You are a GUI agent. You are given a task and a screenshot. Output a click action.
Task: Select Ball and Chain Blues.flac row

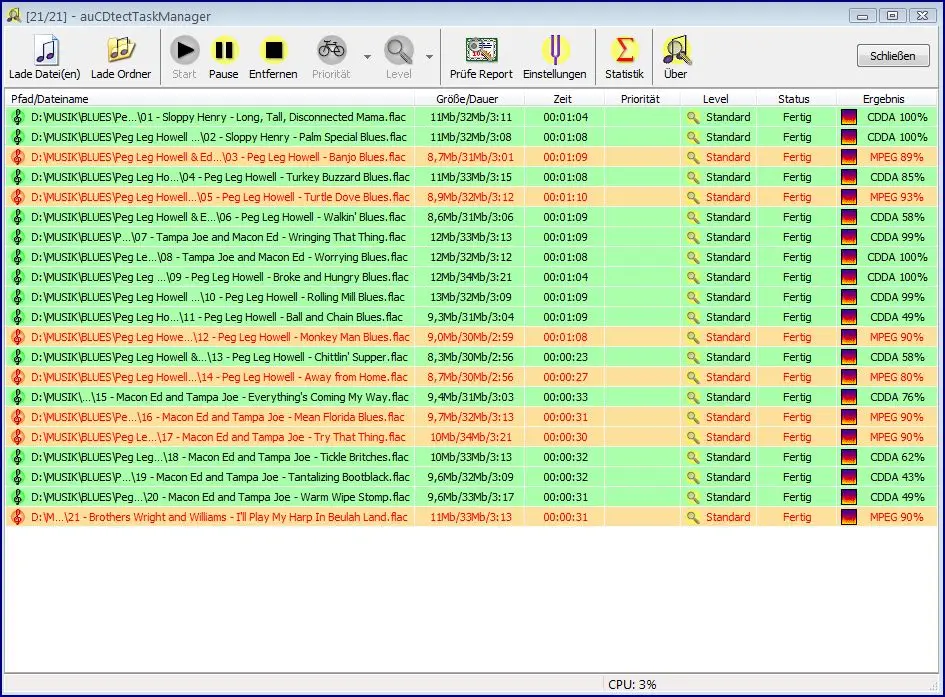point(471,317)
